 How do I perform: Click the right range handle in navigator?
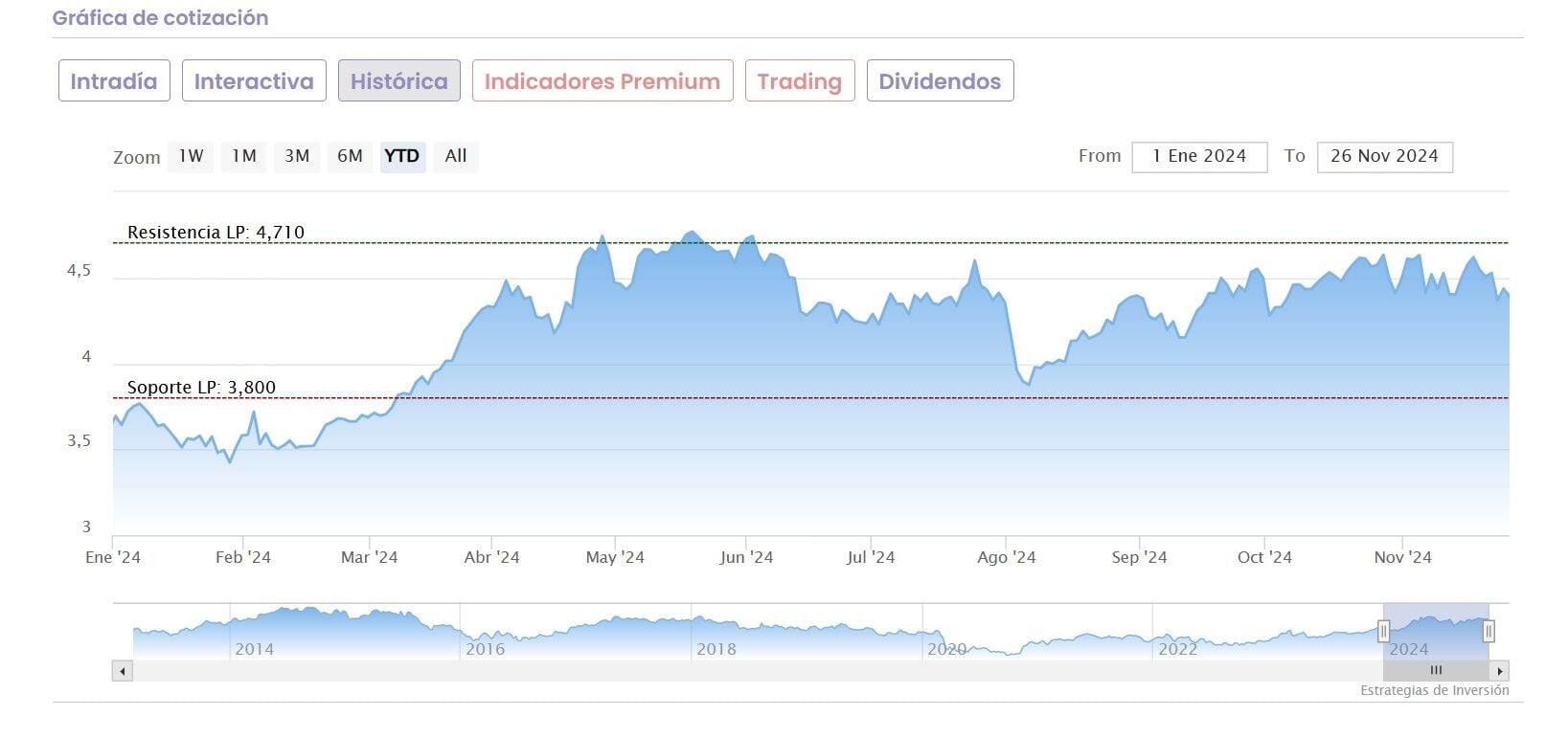pos(1488,632)
